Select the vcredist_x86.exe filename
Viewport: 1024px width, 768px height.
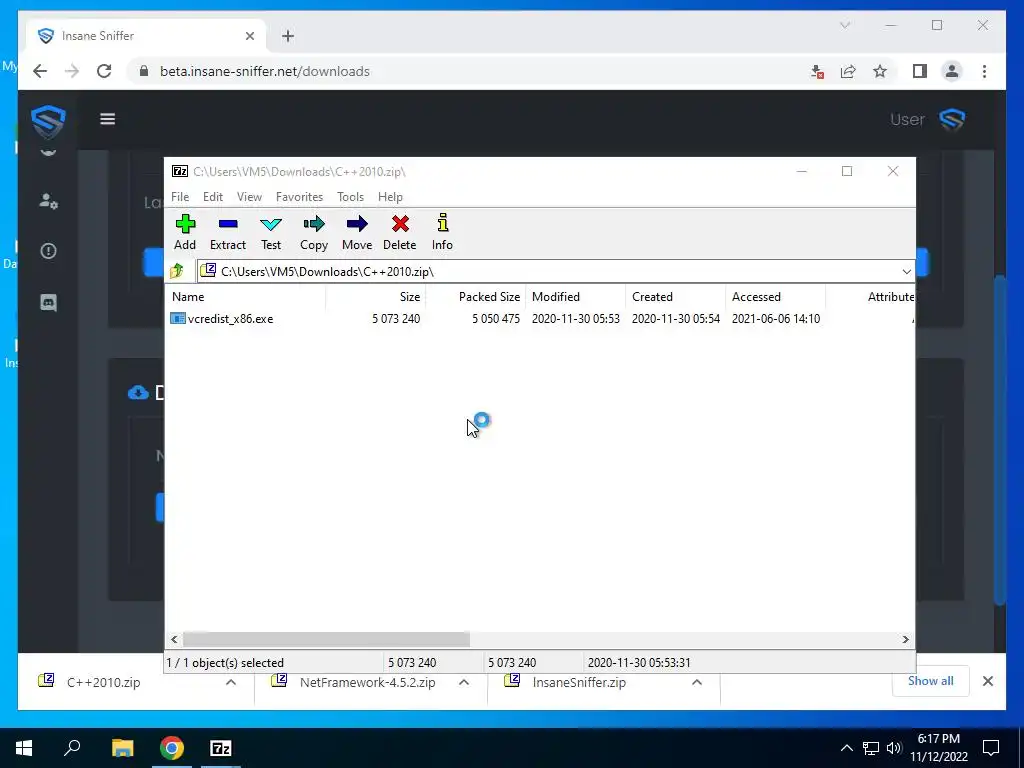click(x=230, y=319)
